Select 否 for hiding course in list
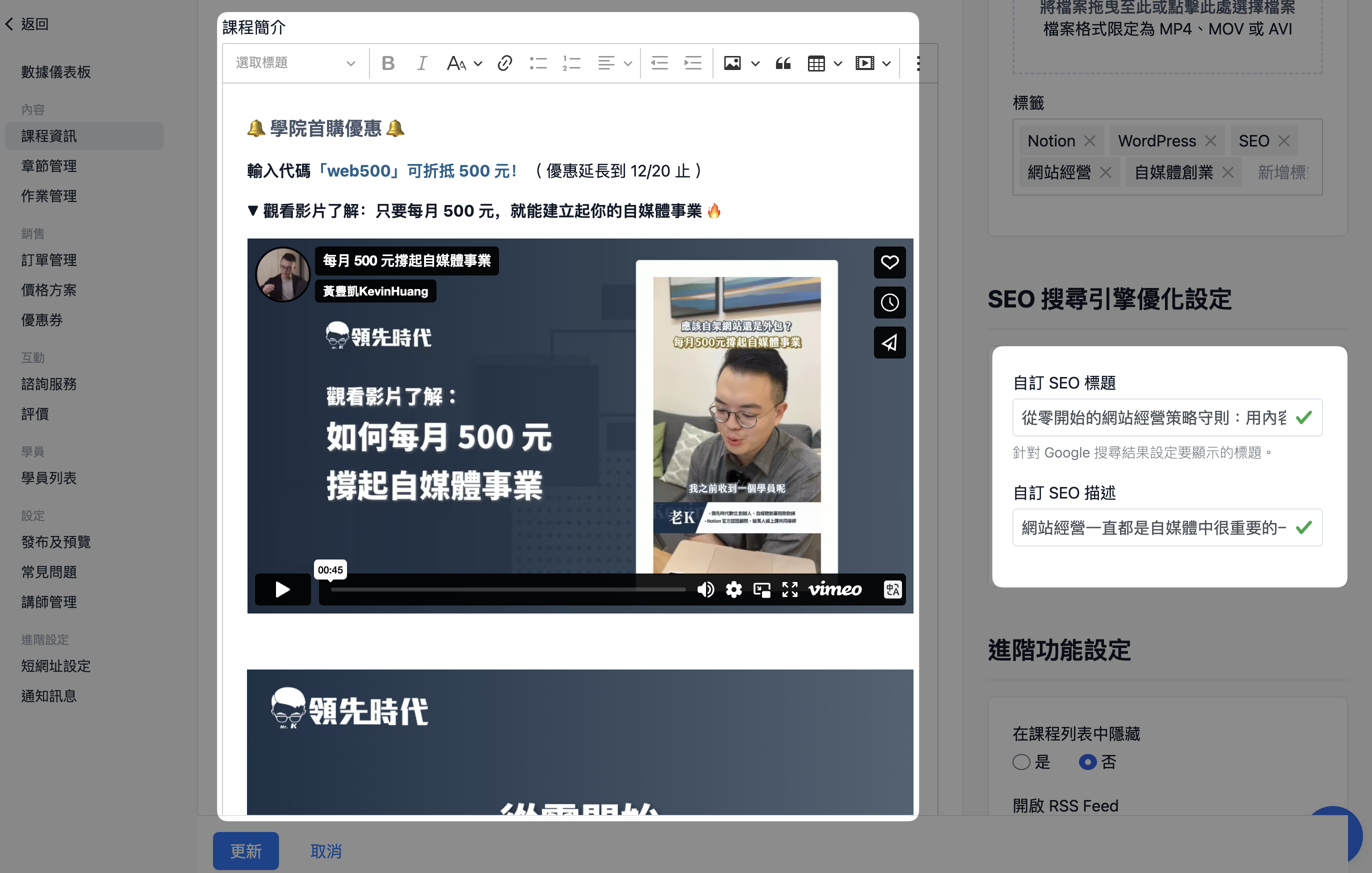Viewport: 1372px width, 873px height. 1087,762
